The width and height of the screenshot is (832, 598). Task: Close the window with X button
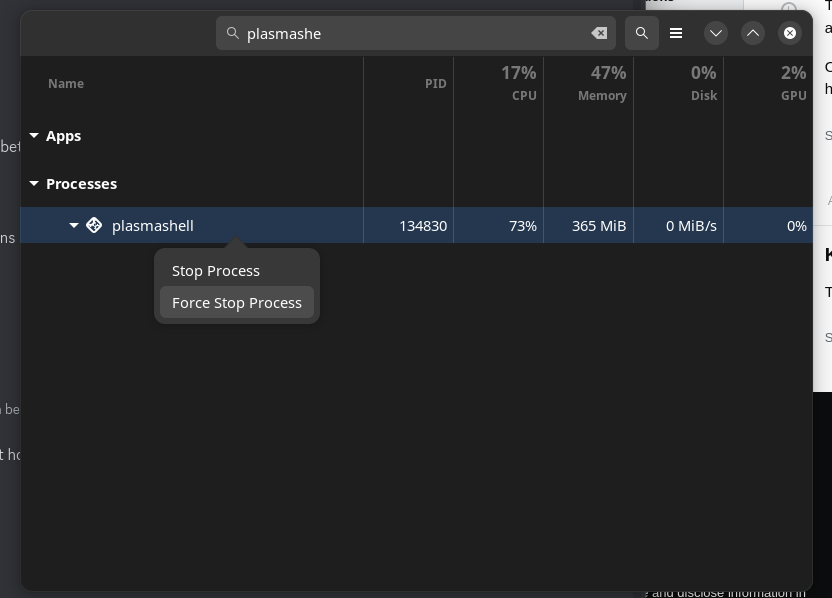pos(790,33)
